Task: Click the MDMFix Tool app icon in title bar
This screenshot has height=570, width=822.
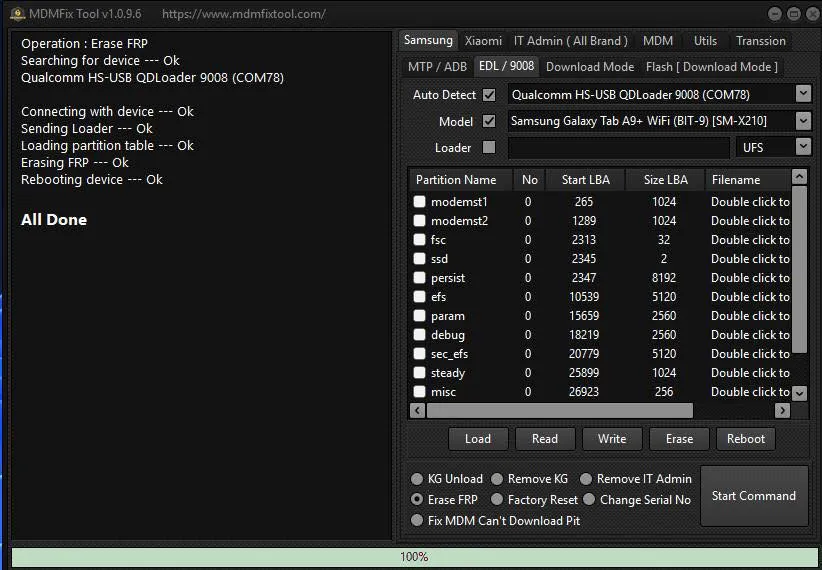Action: (x=17, y=14)
